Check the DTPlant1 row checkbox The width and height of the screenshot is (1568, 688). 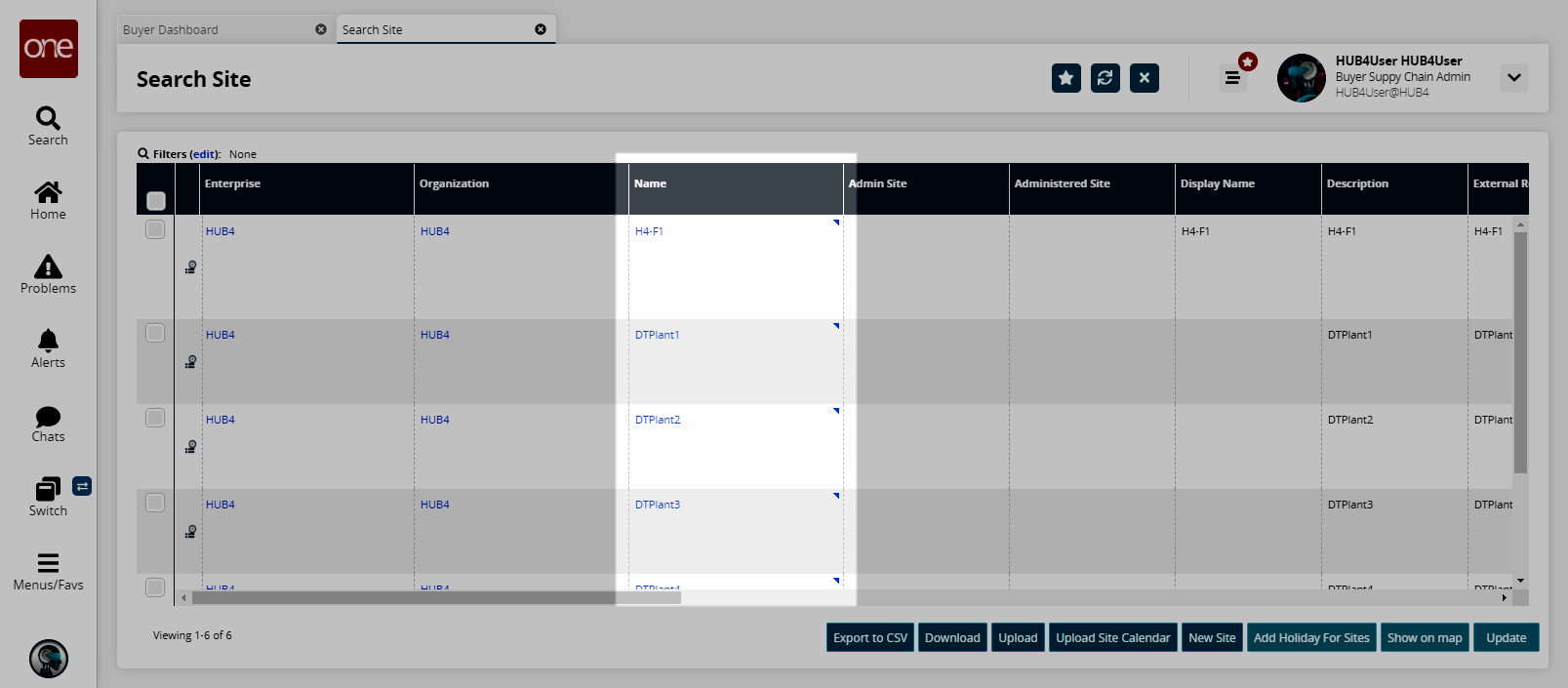tap(155, 333)
